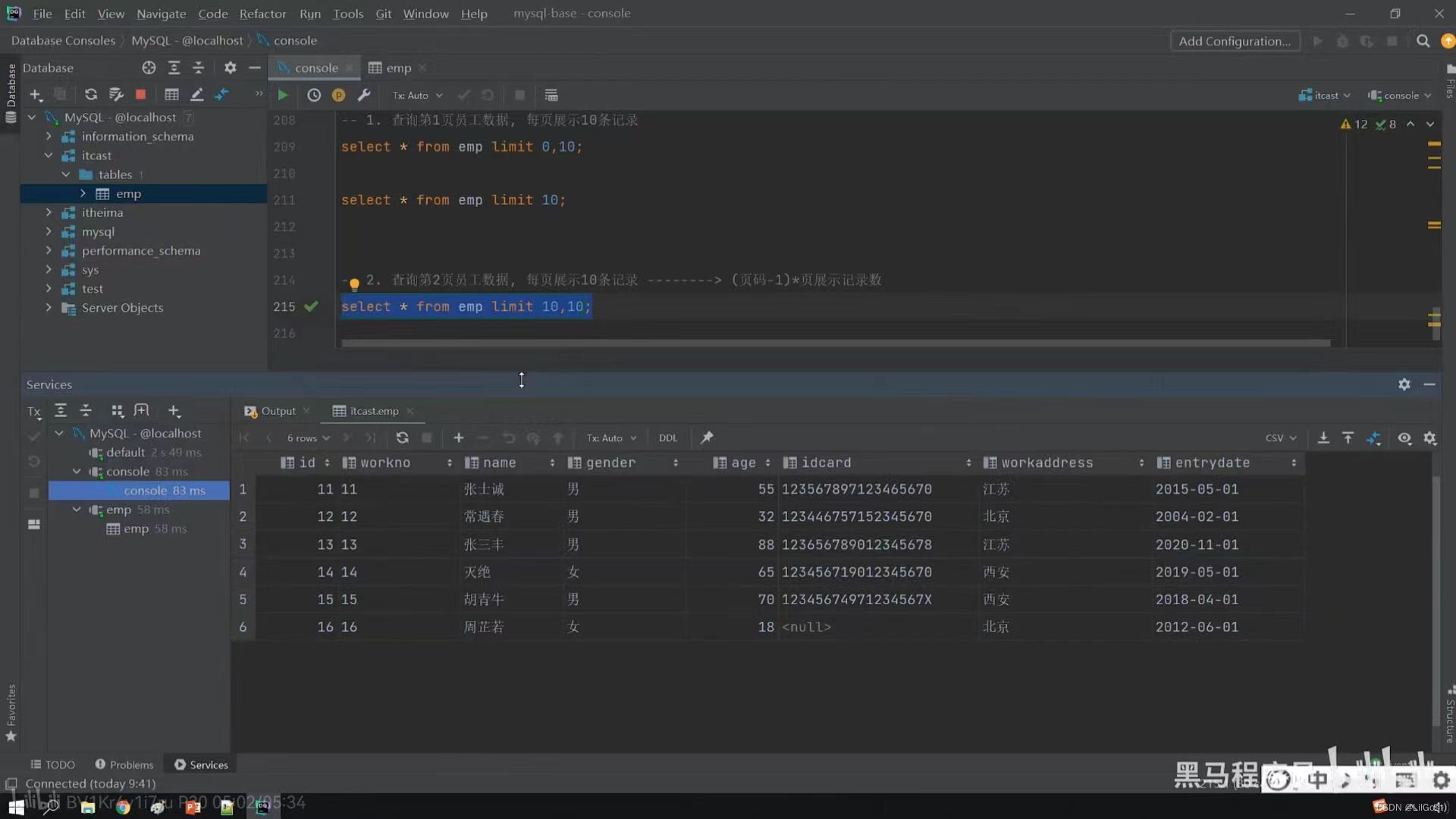
Task: Expand the itheima schema node
Action: click(x=49, y=212)
